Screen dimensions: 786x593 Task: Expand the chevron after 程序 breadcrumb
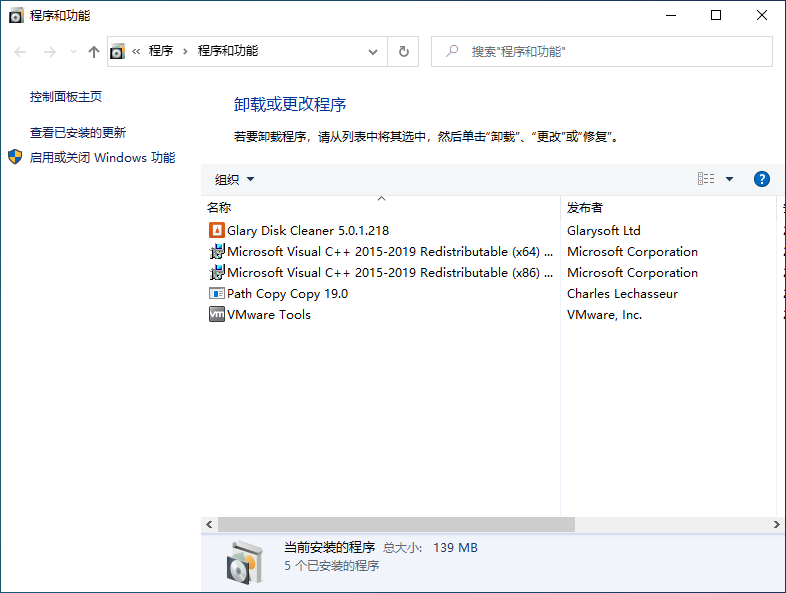coord(185,51)
